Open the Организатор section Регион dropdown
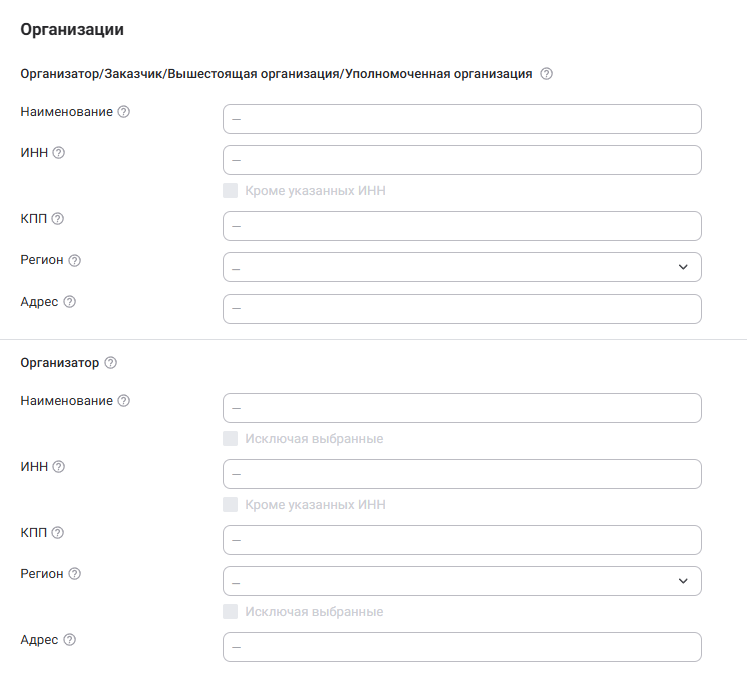 (x=462, y=581)
